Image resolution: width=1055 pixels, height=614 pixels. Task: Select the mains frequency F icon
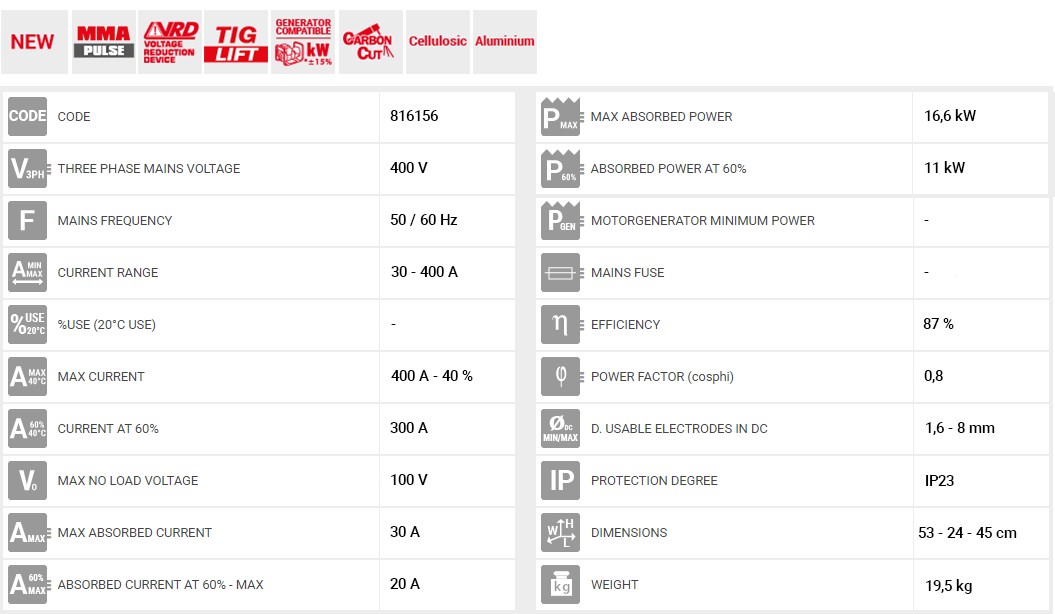click(x=27, y=220)
